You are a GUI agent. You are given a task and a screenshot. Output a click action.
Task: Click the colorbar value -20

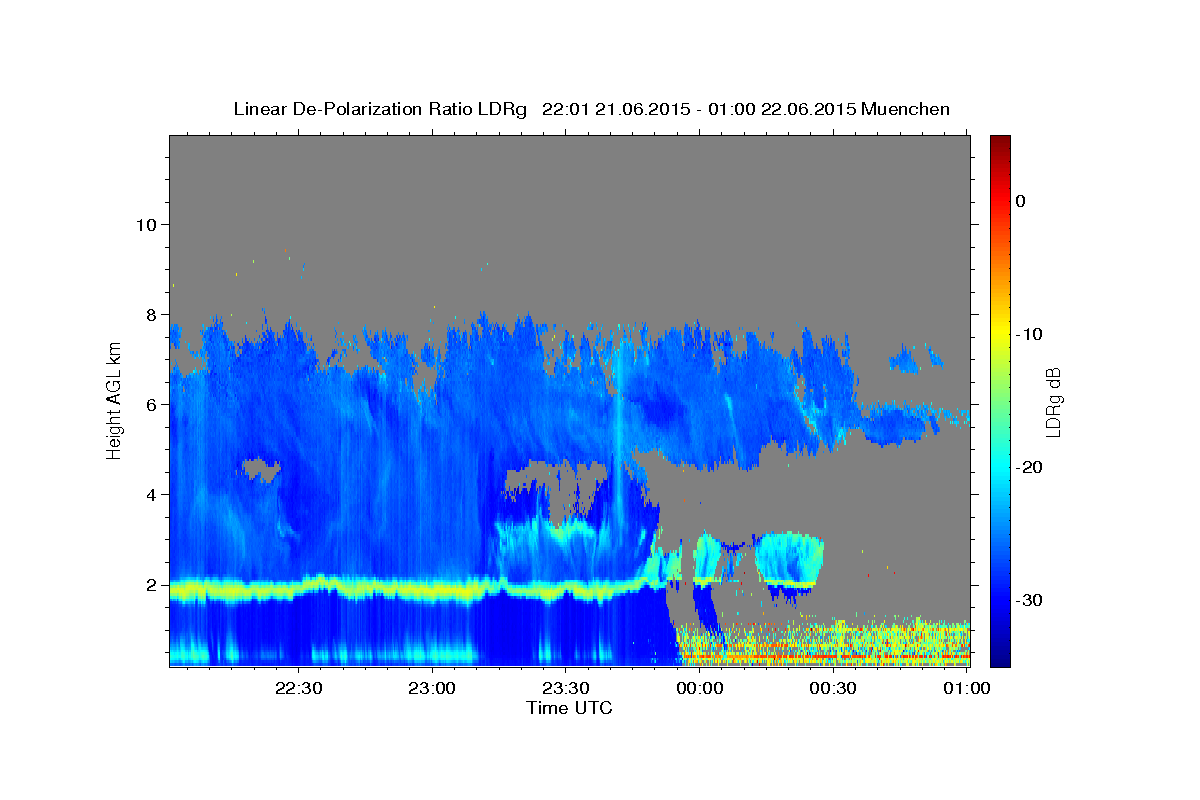tap(1029, 467)
